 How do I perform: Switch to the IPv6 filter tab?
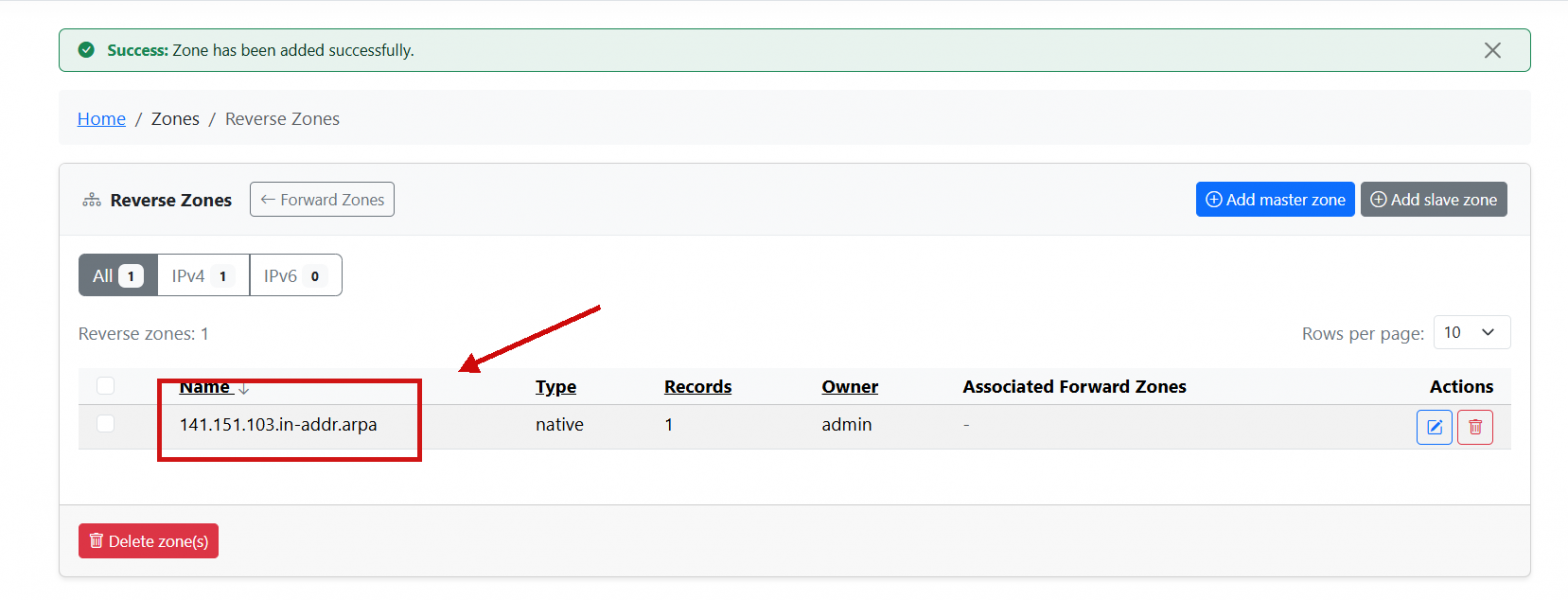295,275
